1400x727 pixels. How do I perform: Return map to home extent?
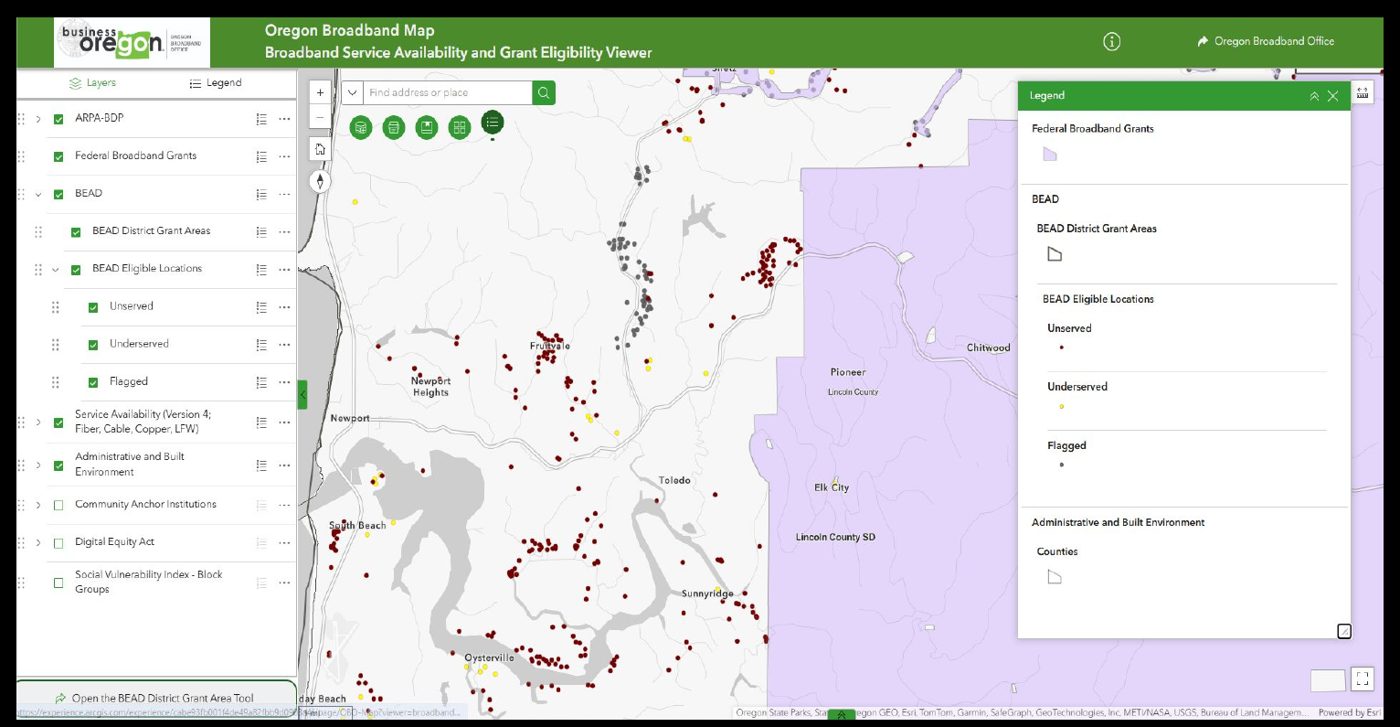(320, 150)
